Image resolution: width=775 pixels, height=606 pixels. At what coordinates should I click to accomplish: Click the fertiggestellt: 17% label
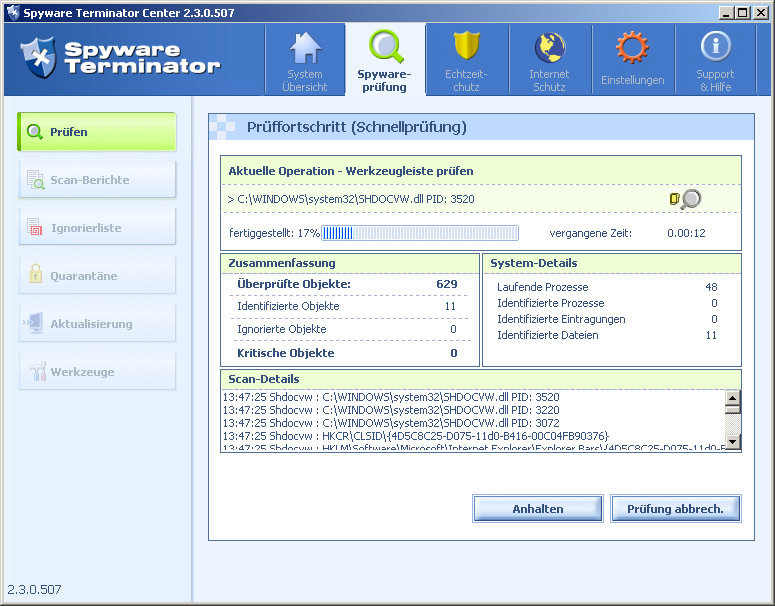tap(274, 233)
